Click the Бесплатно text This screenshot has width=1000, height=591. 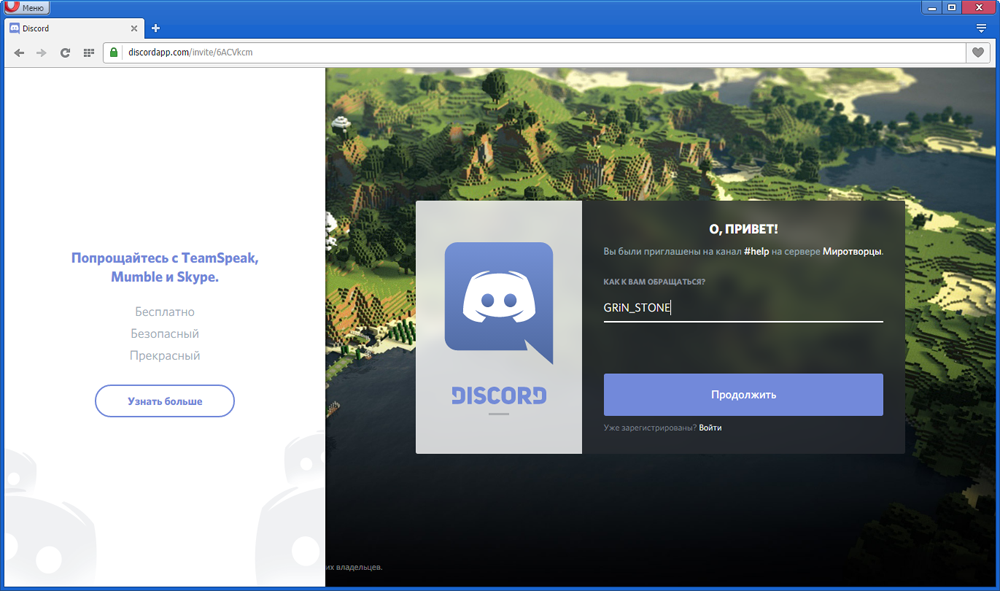[x=165, y=312]
